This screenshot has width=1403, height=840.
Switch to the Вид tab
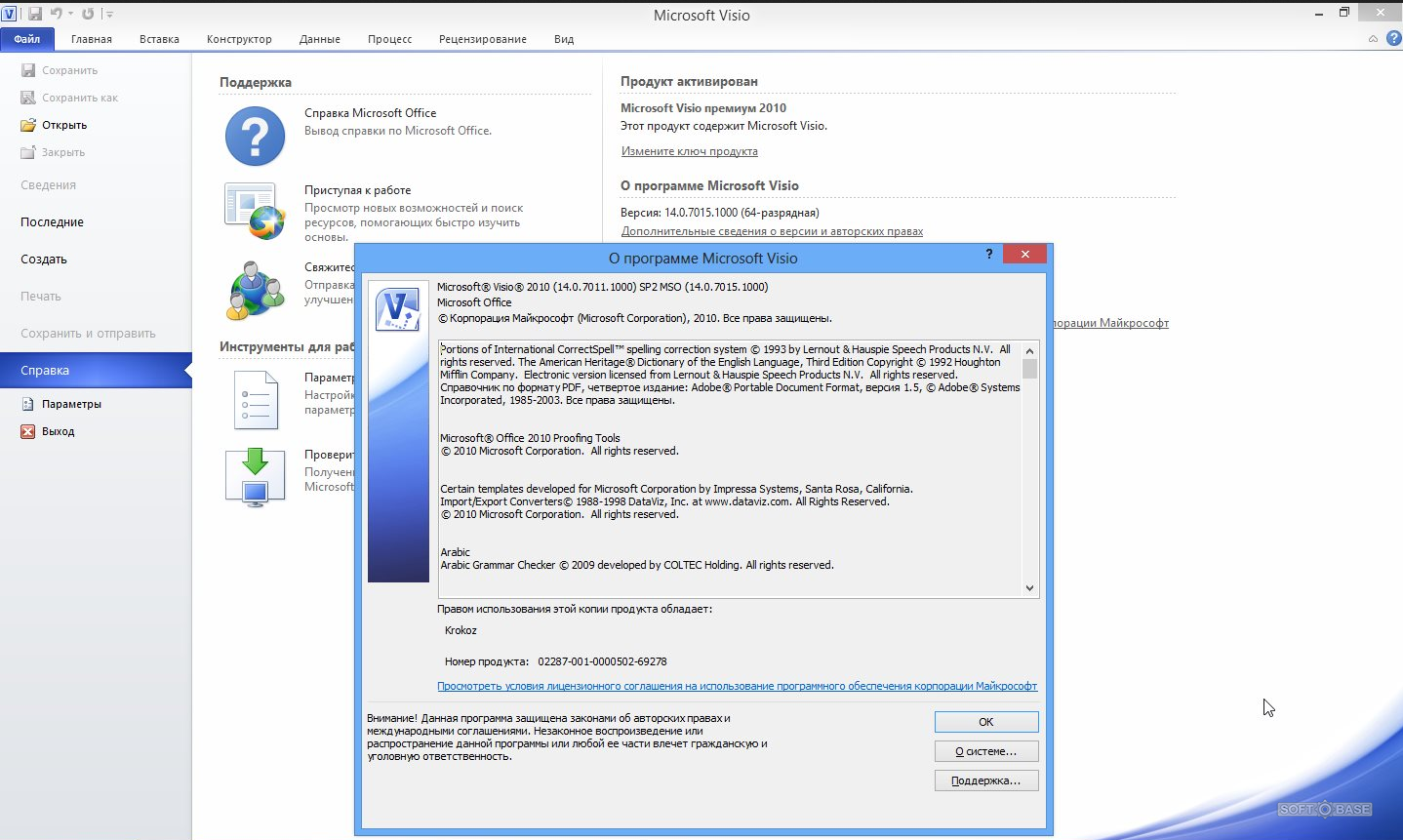(x=564, y=39)
